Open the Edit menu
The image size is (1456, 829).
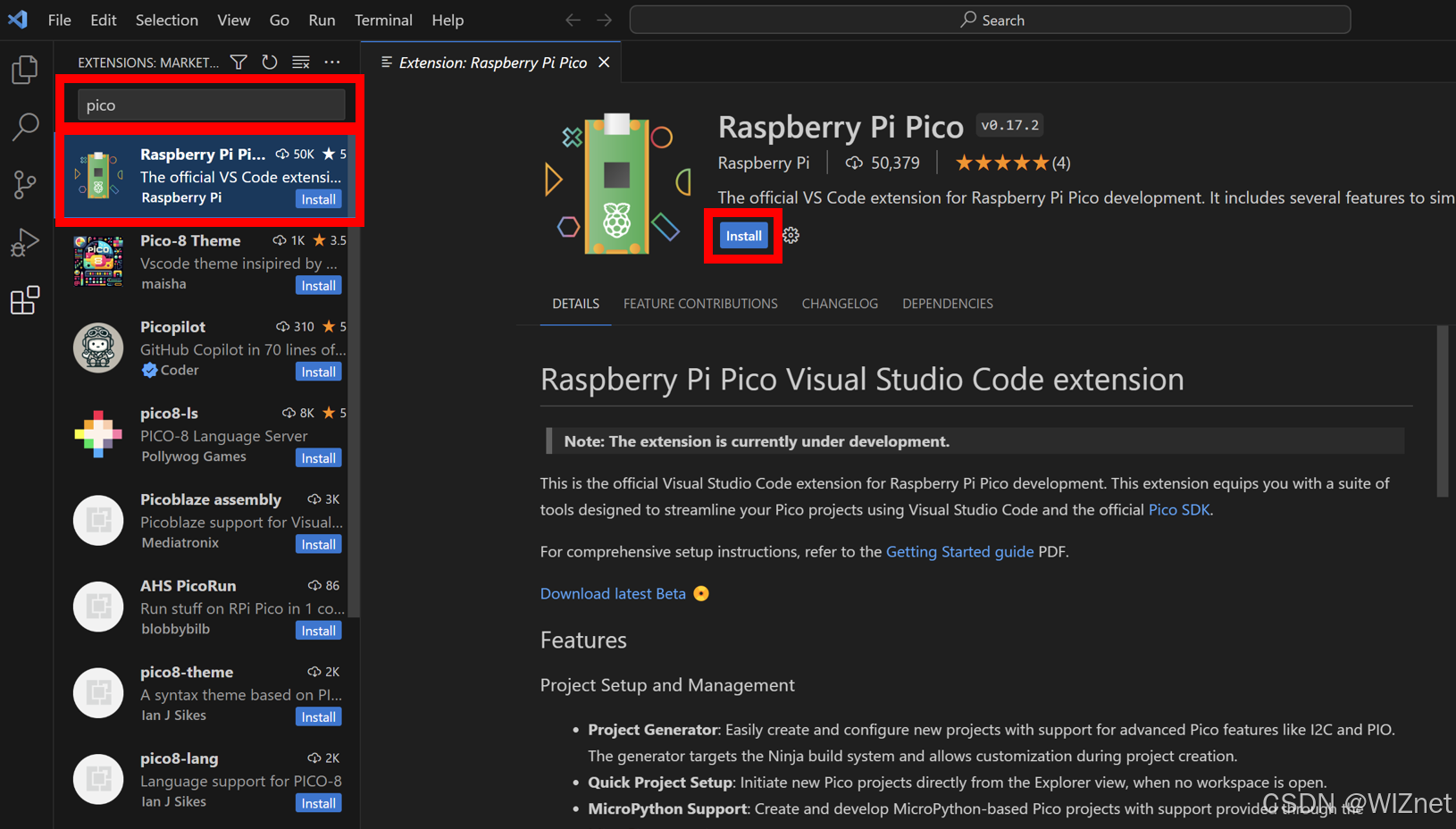click(103, 20)
